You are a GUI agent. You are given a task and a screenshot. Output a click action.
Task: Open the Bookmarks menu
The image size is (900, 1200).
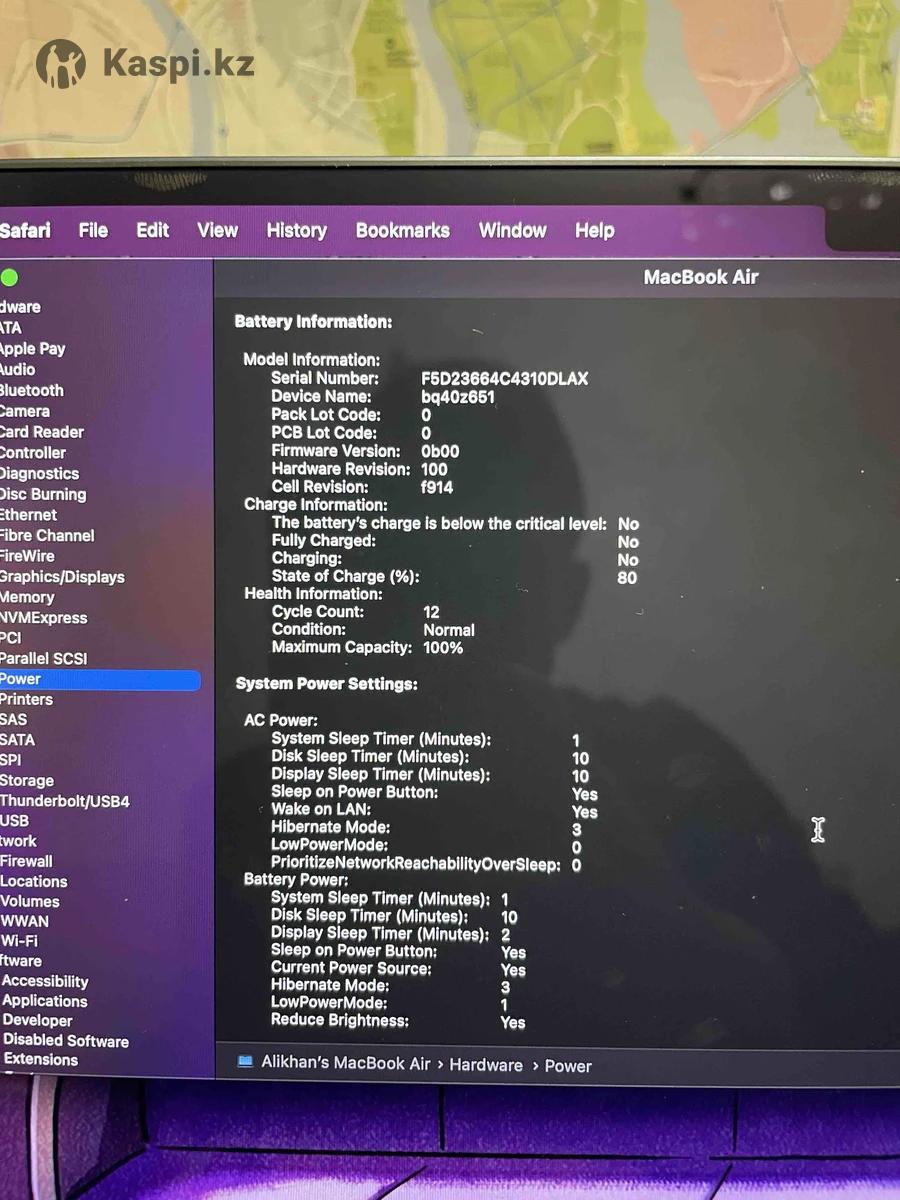coord(402,230)
